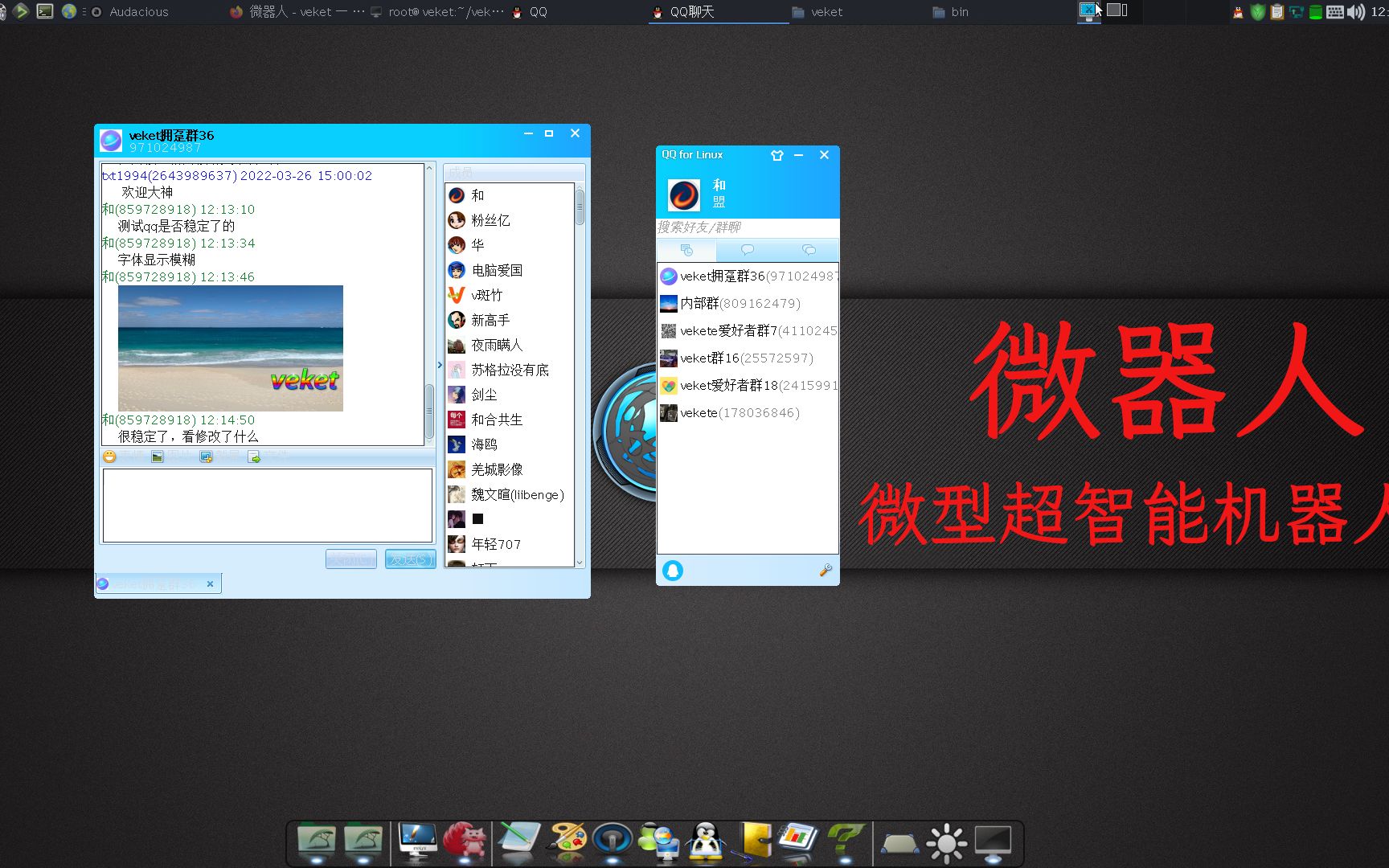Select member 新高手 in member list
Image resolution: width=1389 pixels, height=868 pixels.
pos(510,320)
